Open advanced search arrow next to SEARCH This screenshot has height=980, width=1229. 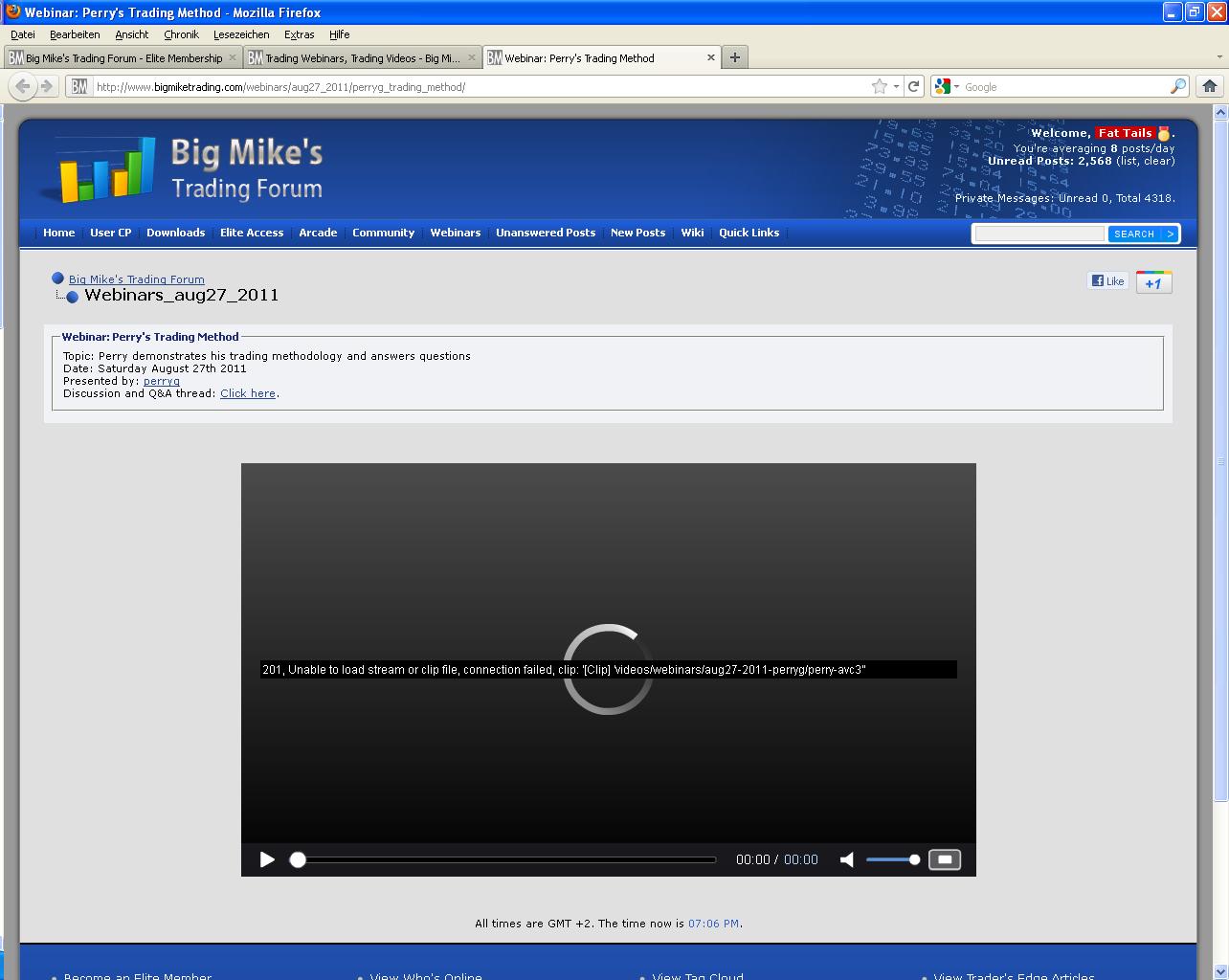pos(1170,234)
